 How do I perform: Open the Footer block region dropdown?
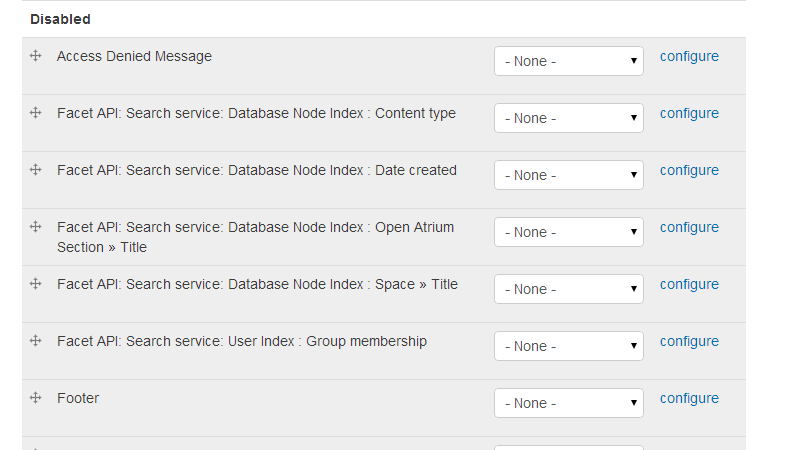(x=568, y=403)
